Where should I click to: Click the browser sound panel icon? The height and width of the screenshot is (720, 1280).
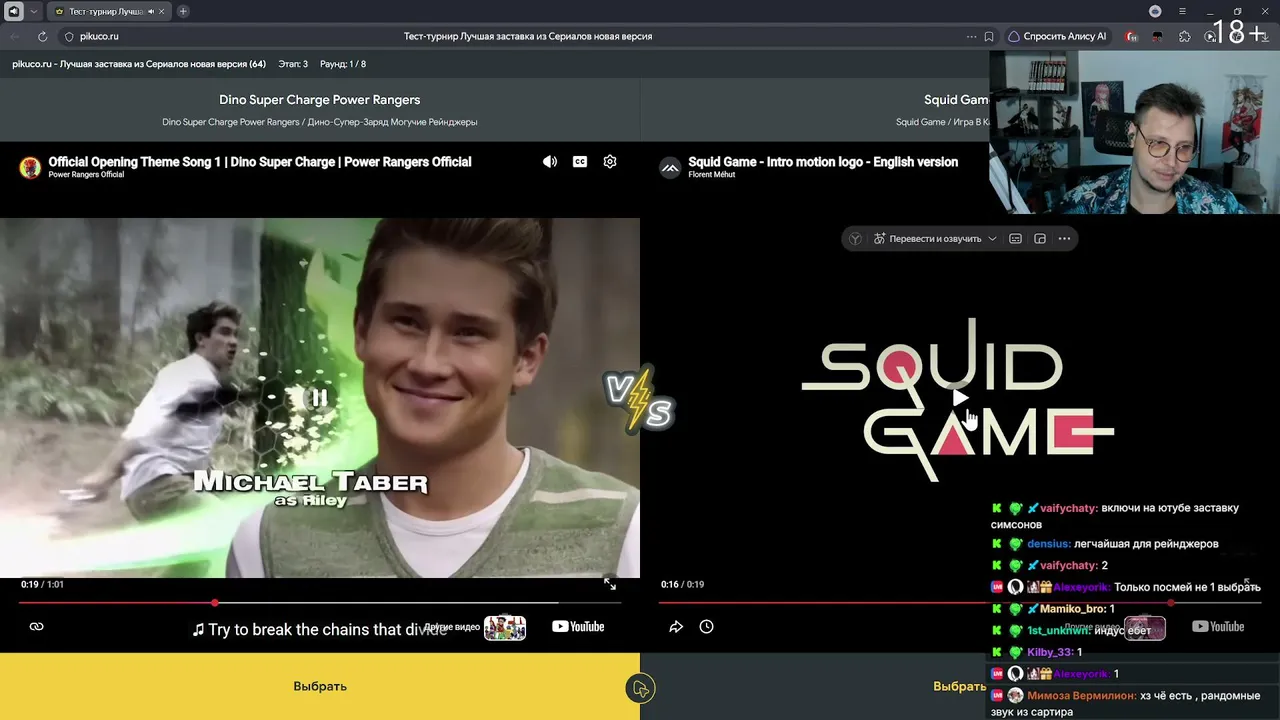(x=13, y=11)
